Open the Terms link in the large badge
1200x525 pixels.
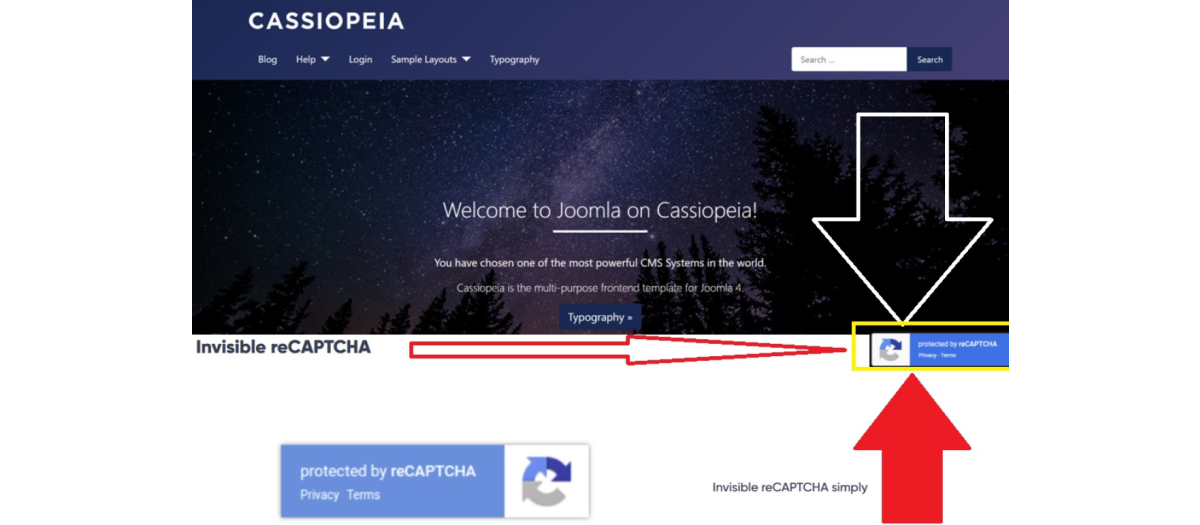pyautogui.click(x=363, y=494)
